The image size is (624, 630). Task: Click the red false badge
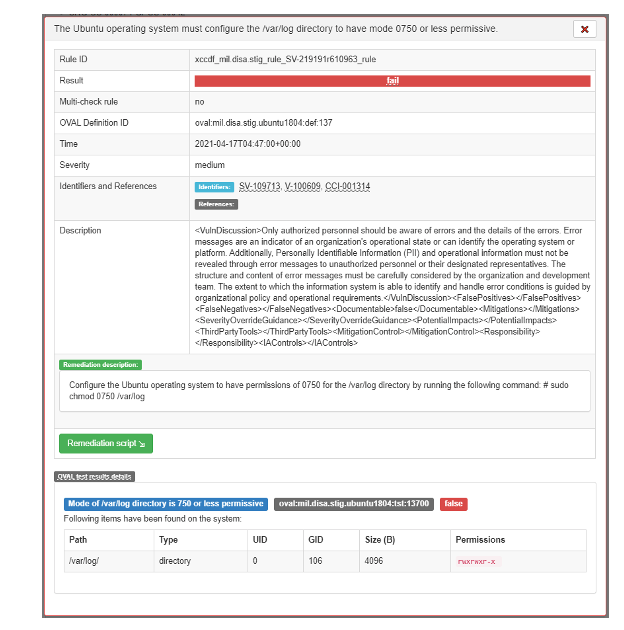(x=453, y=504)
